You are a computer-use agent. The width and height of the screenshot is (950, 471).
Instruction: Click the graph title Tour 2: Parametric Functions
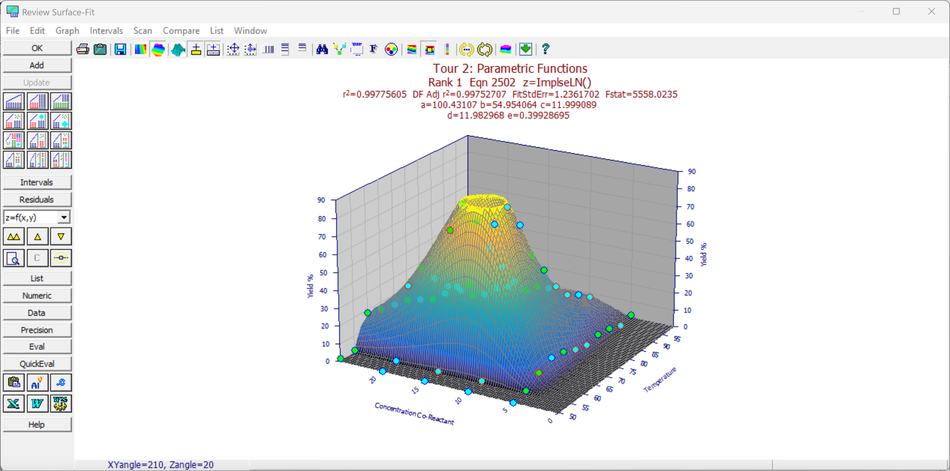510,68
